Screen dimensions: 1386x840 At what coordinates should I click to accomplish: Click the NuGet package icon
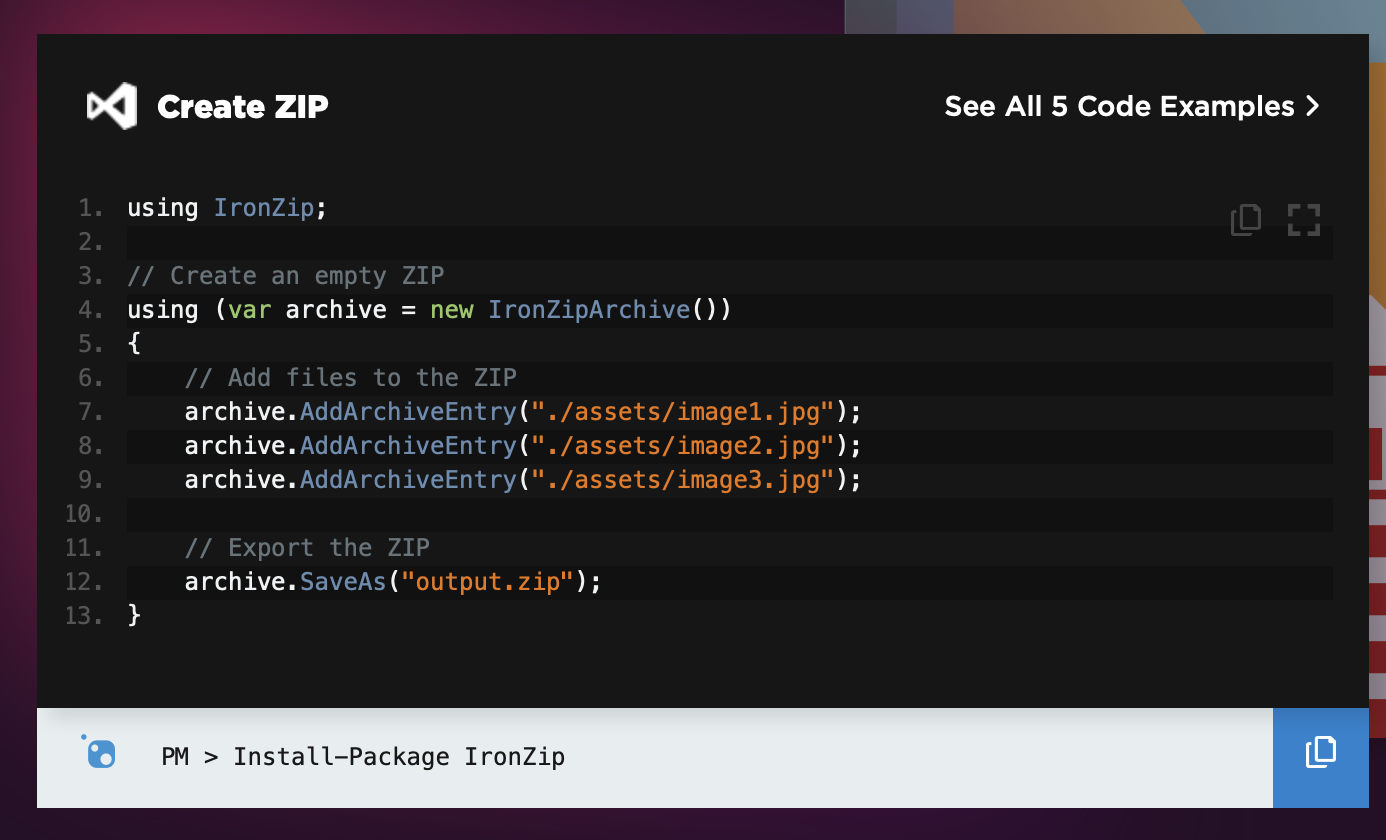point(100,752)
